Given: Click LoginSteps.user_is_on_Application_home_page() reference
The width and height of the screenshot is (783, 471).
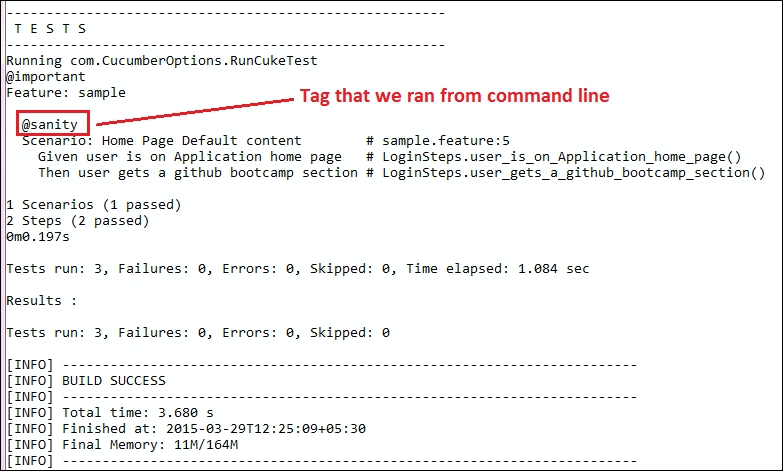Looking at the screenshot, I should click(562, 157).
